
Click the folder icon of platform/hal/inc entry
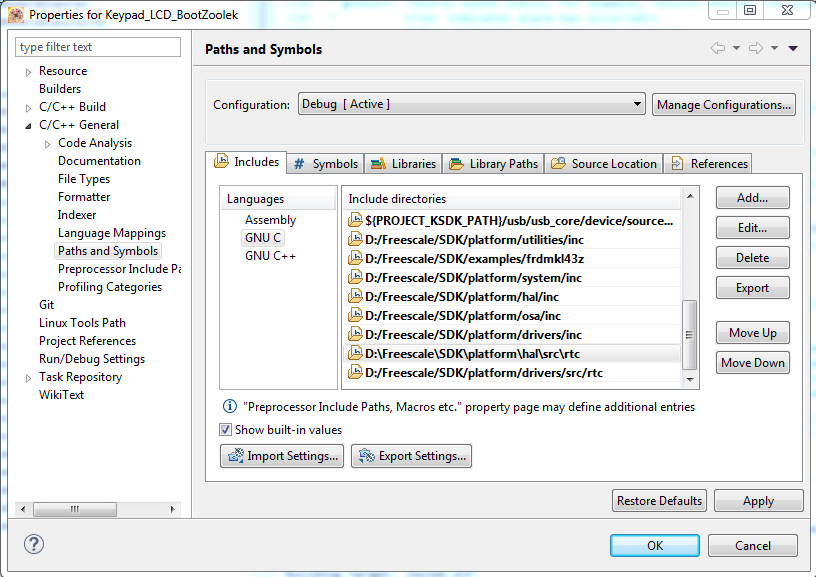[x=355, y=296]
